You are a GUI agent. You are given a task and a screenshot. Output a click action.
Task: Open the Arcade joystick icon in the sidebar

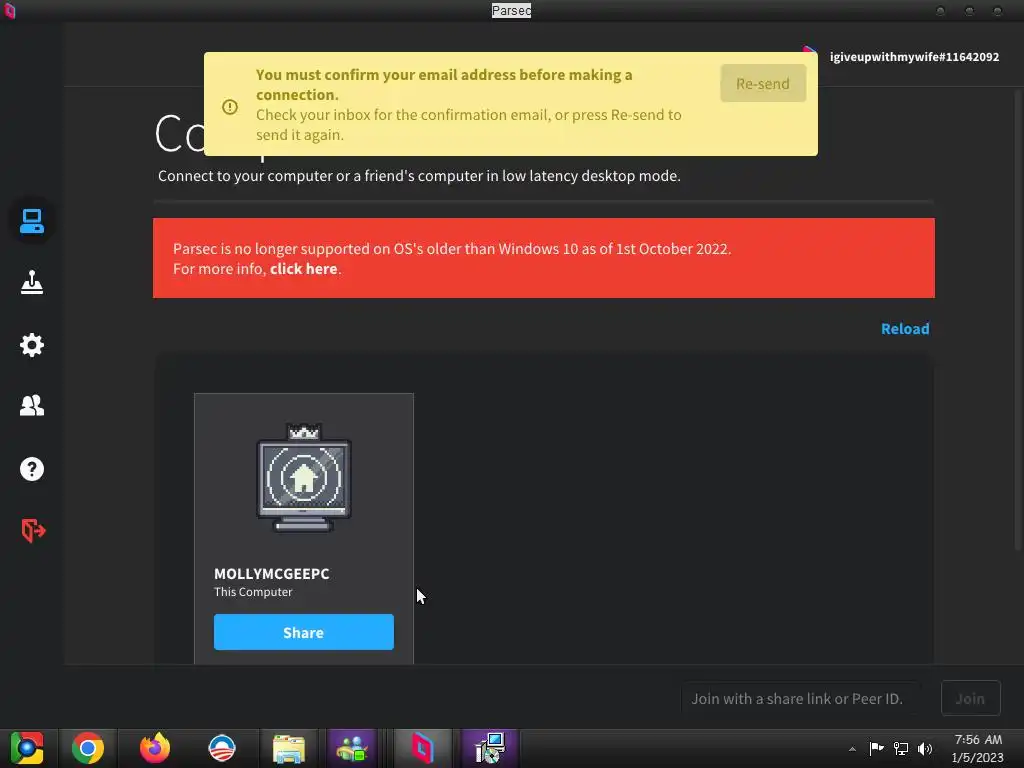coord(31,282)
